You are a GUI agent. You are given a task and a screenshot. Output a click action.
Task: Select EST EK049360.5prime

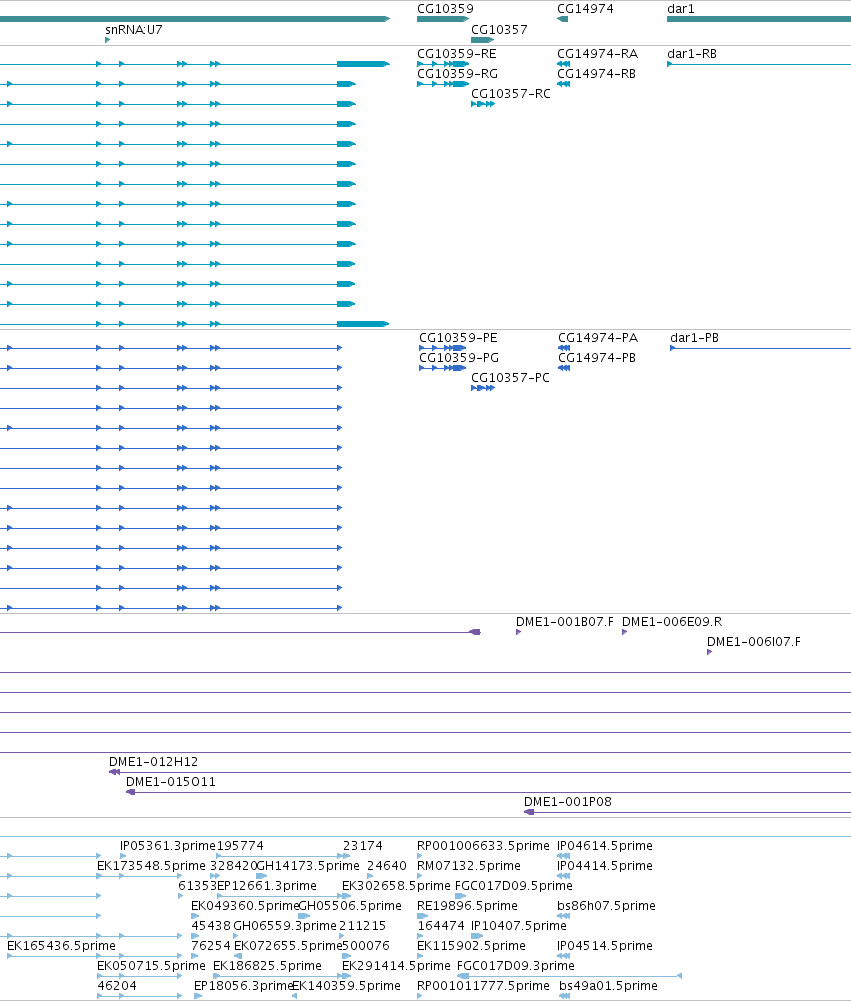[245, 906]
